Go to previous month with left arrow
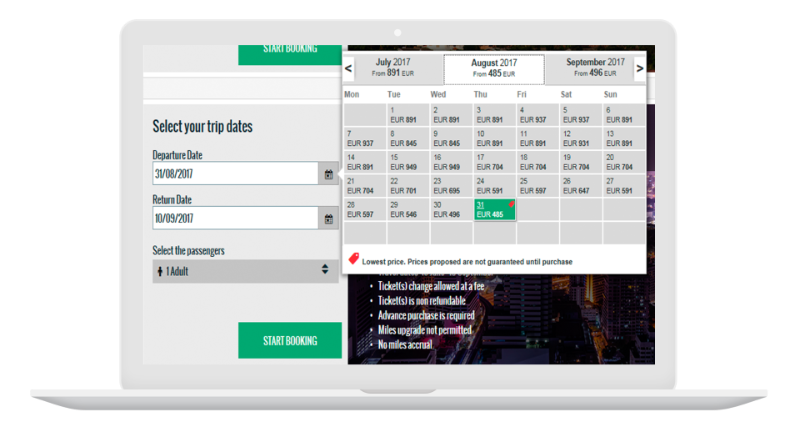 tap(348, 69)
